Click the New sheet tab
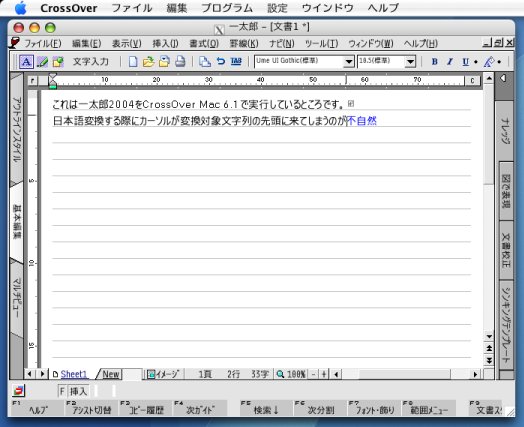Viewport: 524px width, 427px height. pyautogui.click(x=111, y=374)
